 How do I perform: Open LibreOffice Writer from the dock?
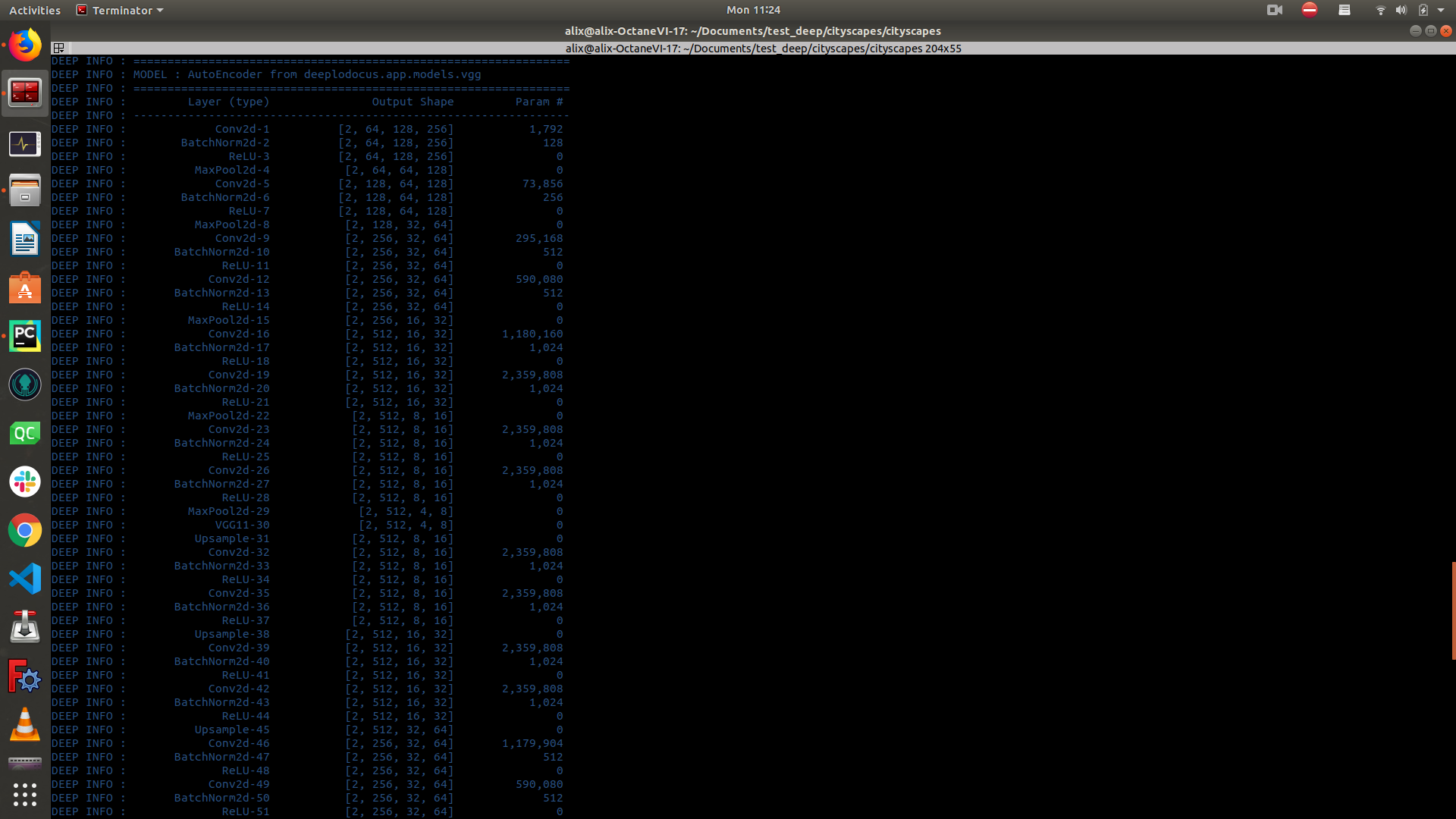click(25, 239)
